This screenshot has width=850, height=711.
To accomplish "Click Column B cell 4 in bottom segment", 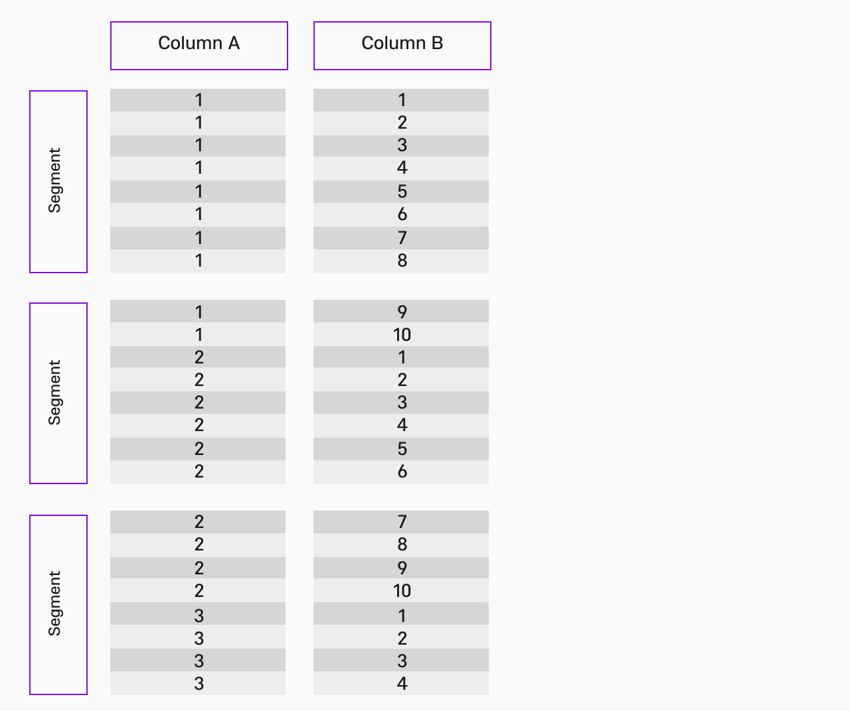I will (x=401, y=684).
